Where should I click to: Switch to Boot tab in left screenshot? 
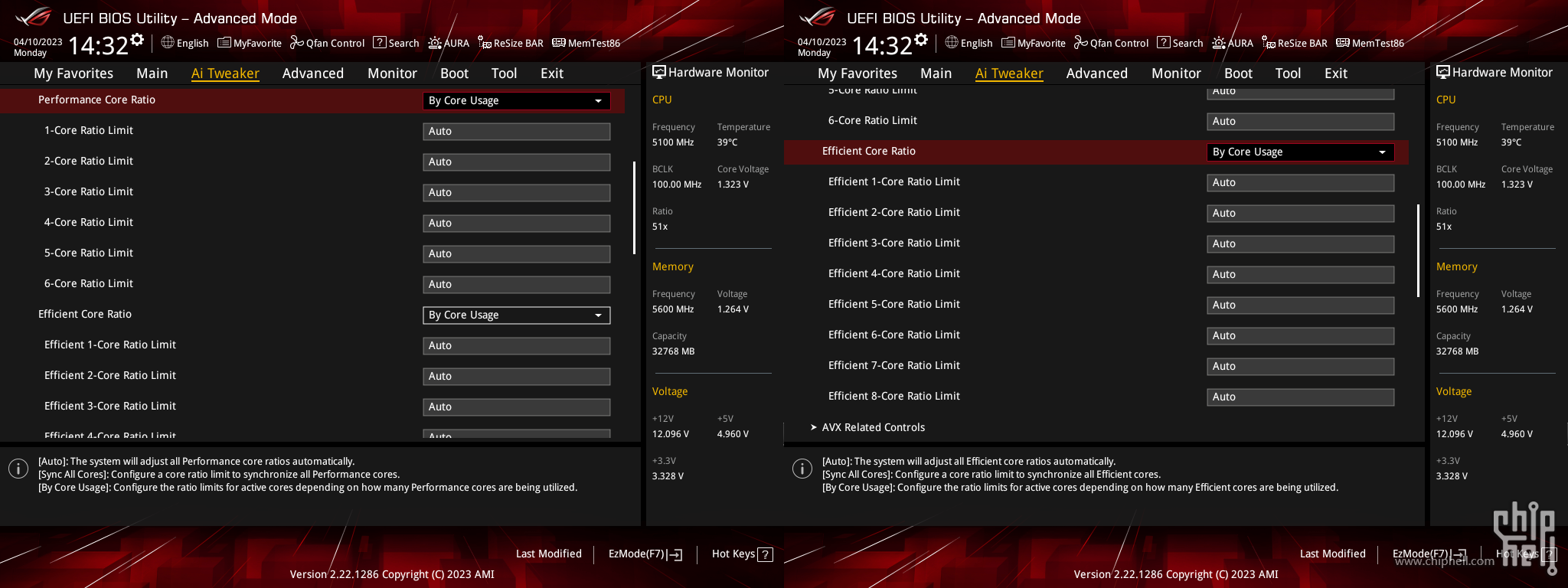point(455,73)
